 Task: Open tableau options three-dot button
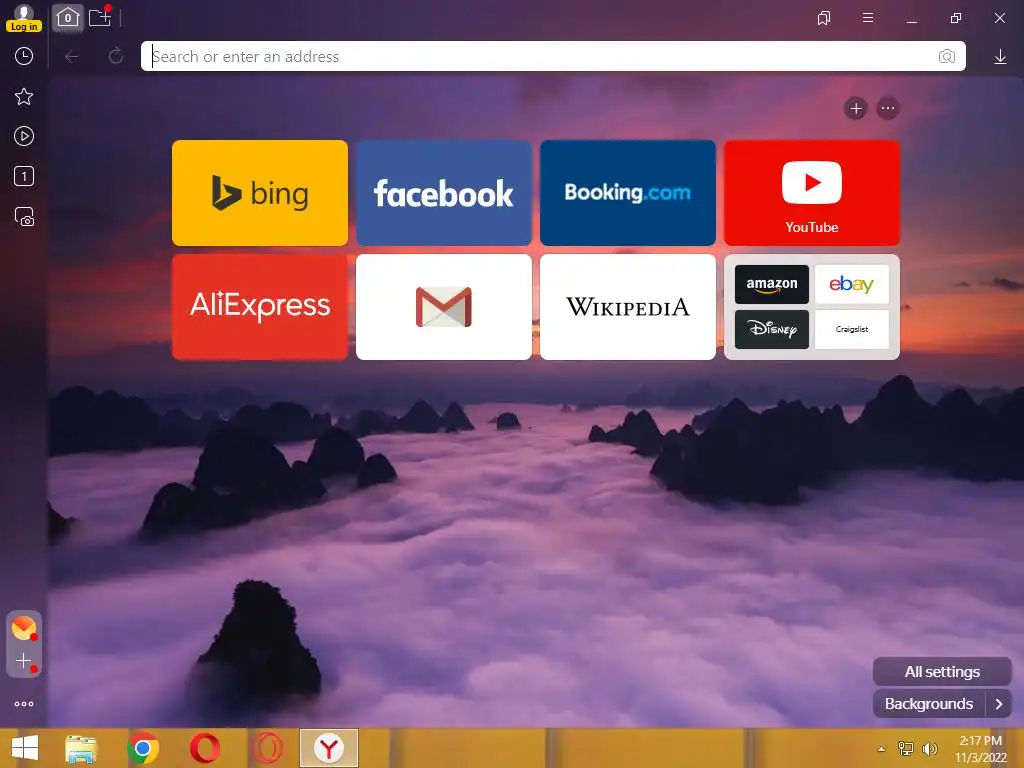887,108
